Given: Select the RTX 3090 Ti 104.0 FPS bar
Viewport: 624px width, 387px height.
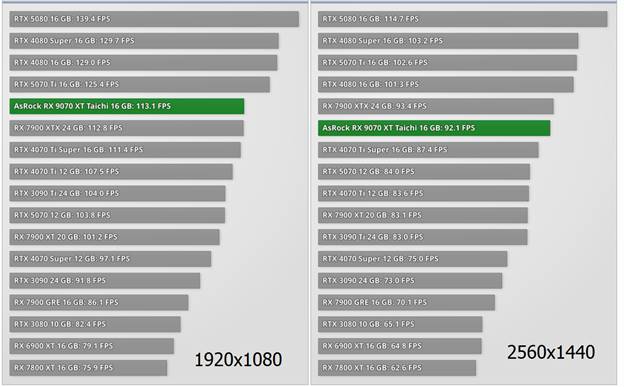Looking at the screenshot, I should (x=117, y=194).
